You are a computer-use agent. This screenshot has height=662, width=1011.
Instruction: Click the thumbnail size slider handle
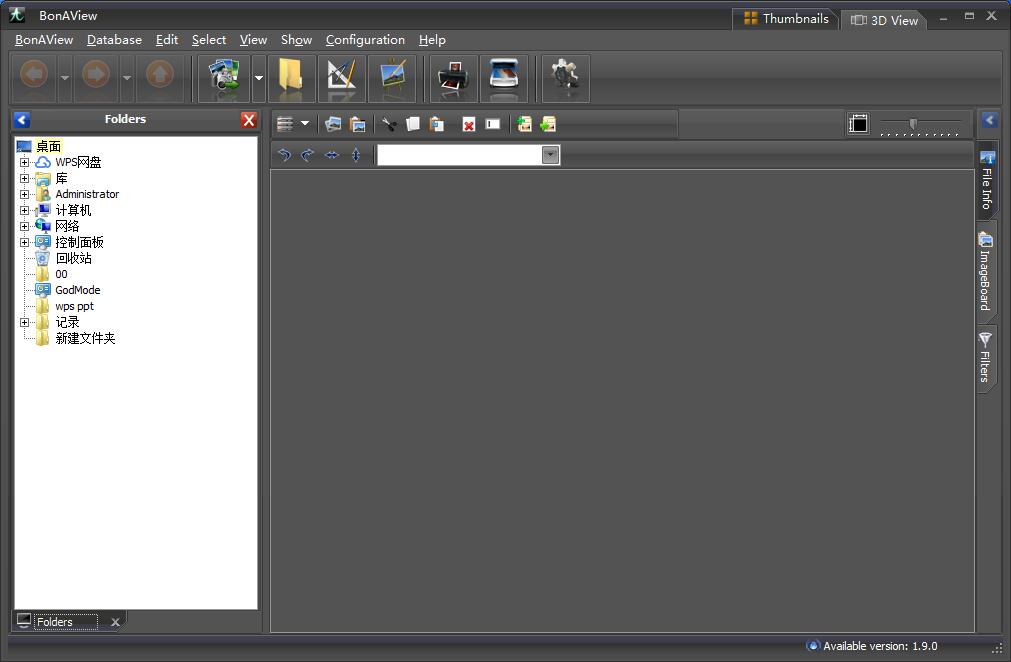point(913,123)
